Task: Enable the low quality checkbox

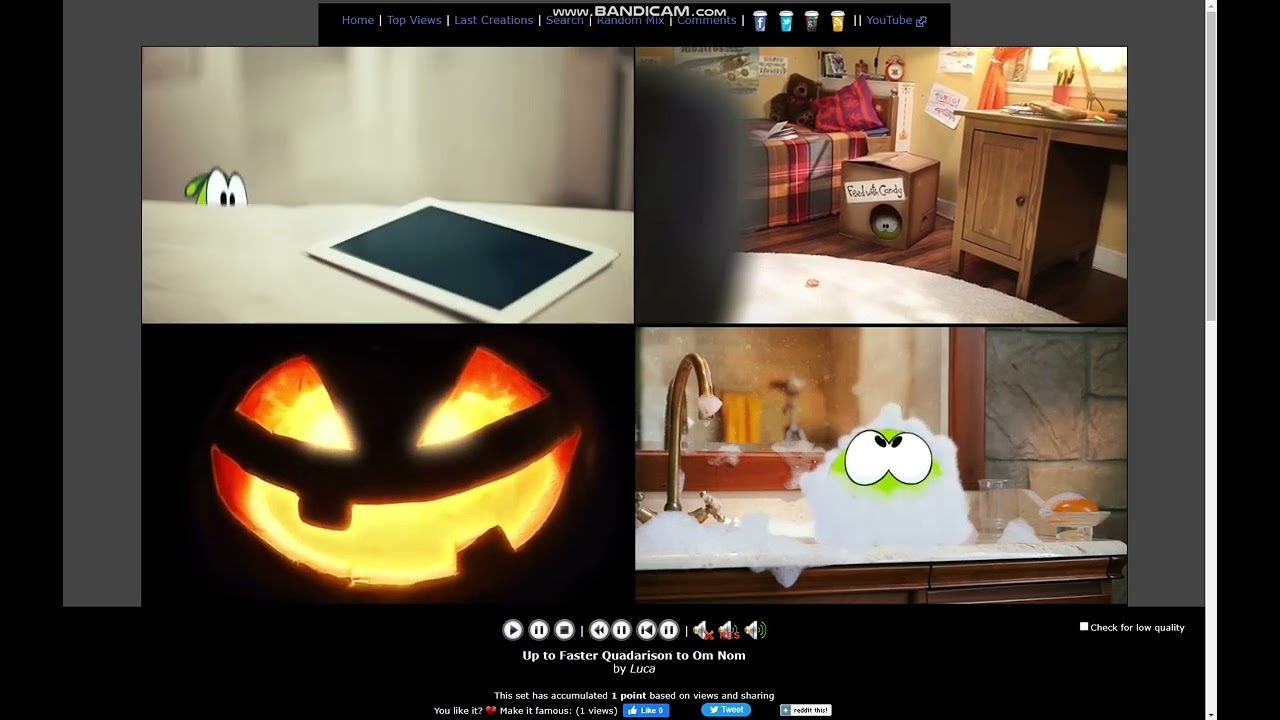Action: click(x=1084, y=626)
